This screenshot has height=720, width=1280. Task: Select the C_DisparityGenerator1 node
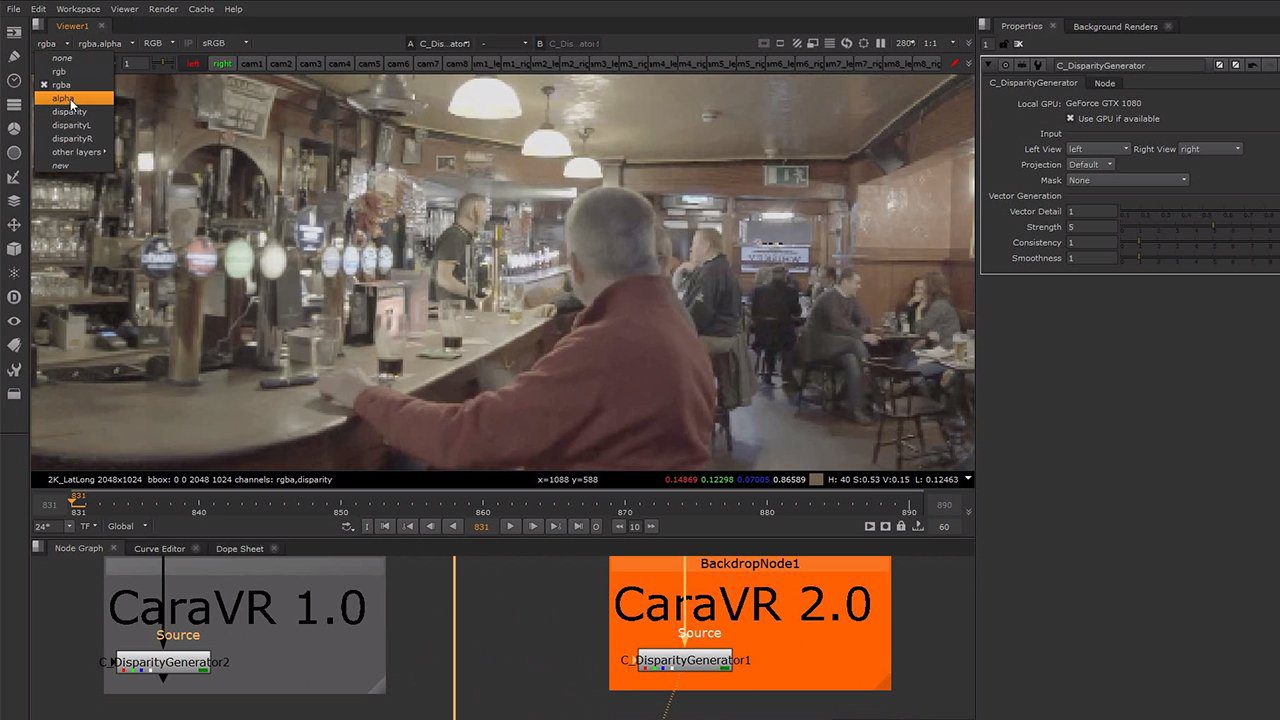(685, 660)
